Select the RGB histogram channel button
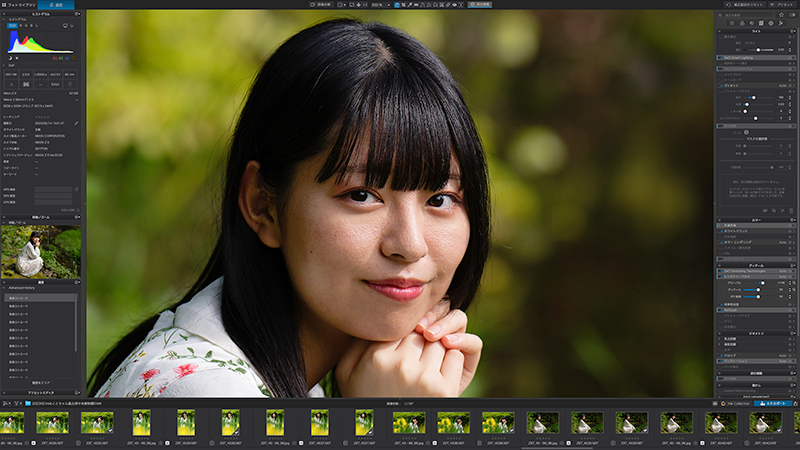The image size is (800, 450). tap(12, 26)
